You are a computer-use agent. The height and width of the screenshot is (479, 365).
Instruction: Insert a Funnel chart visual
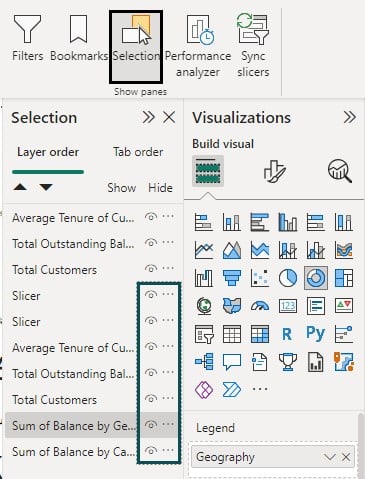coord(232,278)
